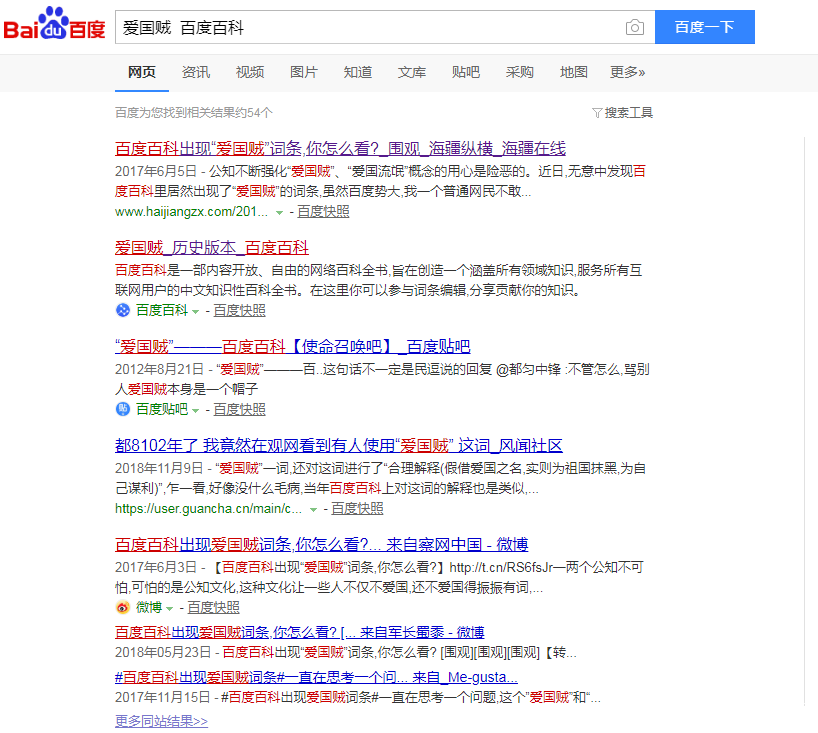This screenshot has height=733, width=818.
Task: Open result 海疆纵横_海疆在线 article link
Action: coord(340,149)
